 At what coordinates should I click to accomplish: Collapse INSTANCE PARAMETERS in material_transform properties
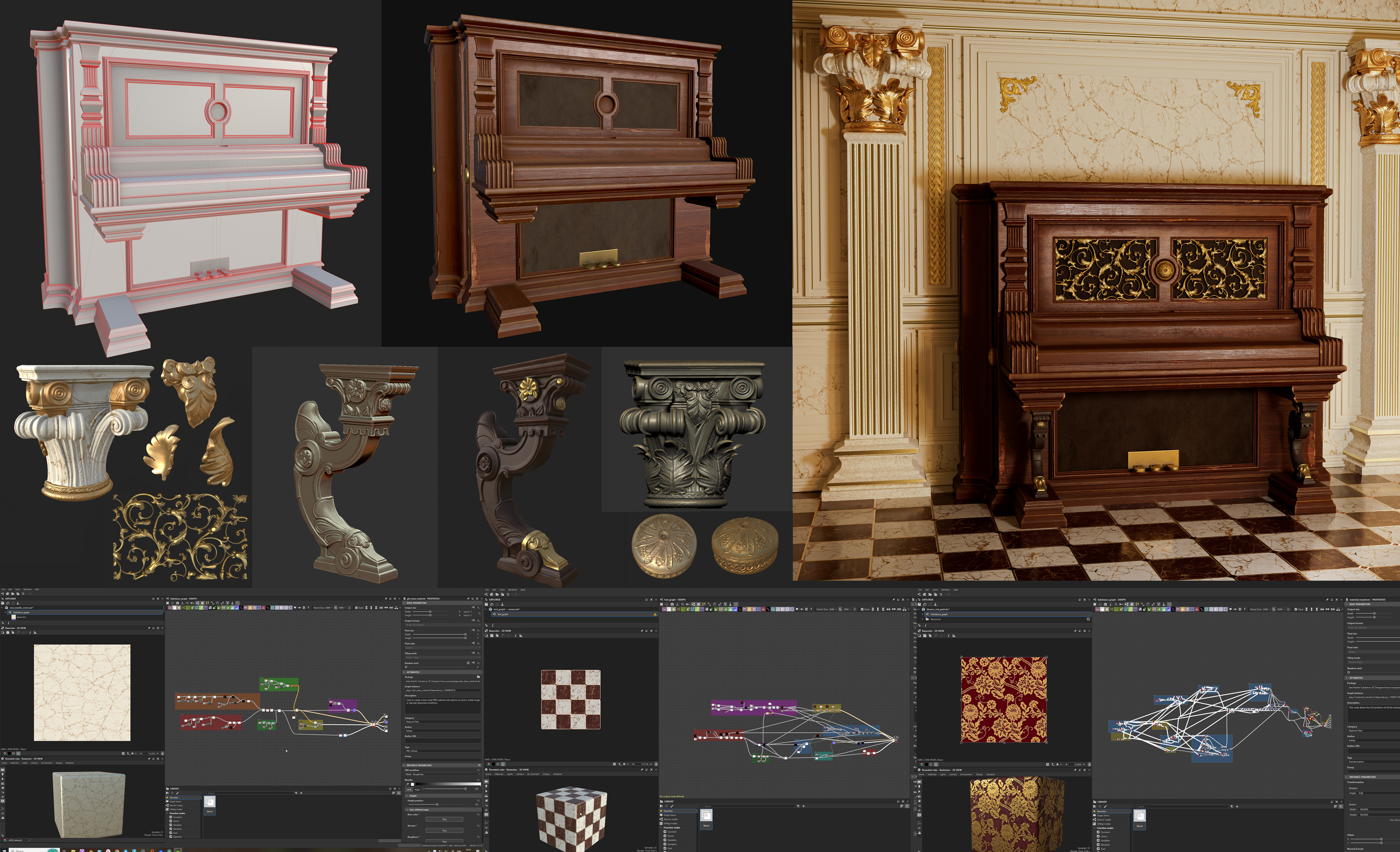(1347, 777)
